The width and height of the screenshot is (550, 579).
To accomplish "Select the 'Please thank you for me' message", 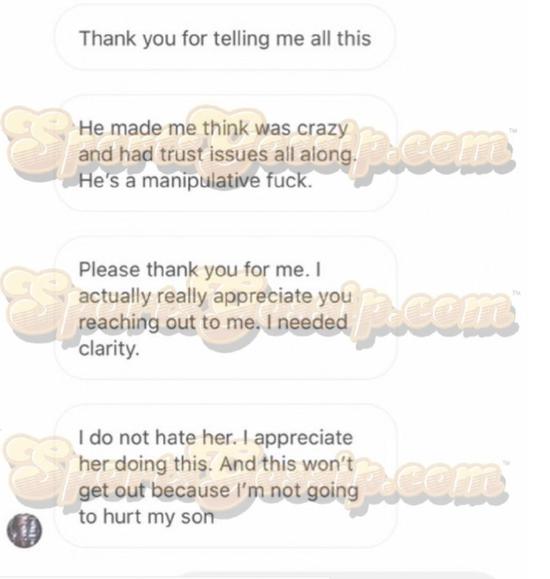I will click(x=226, y=308).
